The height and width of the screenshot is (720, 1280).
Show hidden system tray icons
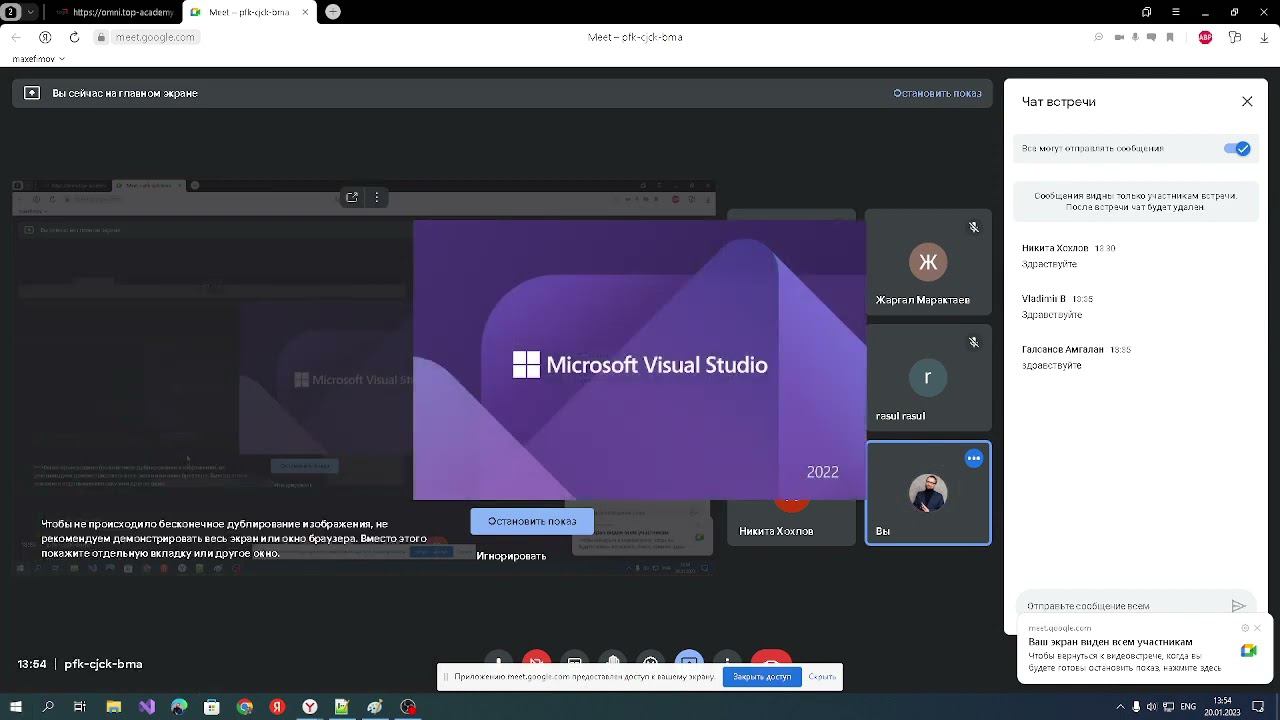(x=1120, y=707)
